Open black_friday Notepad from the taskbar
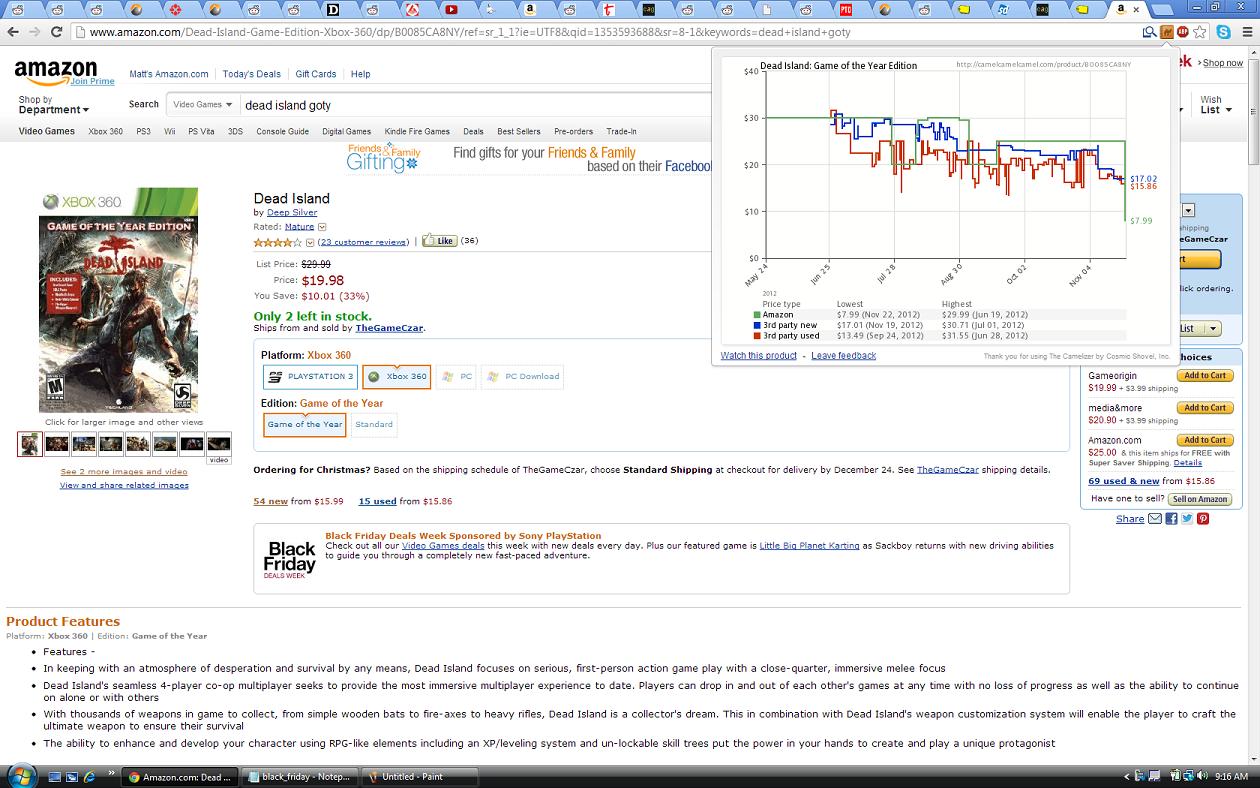1260x788 pixels. click(x=299, y=777)
